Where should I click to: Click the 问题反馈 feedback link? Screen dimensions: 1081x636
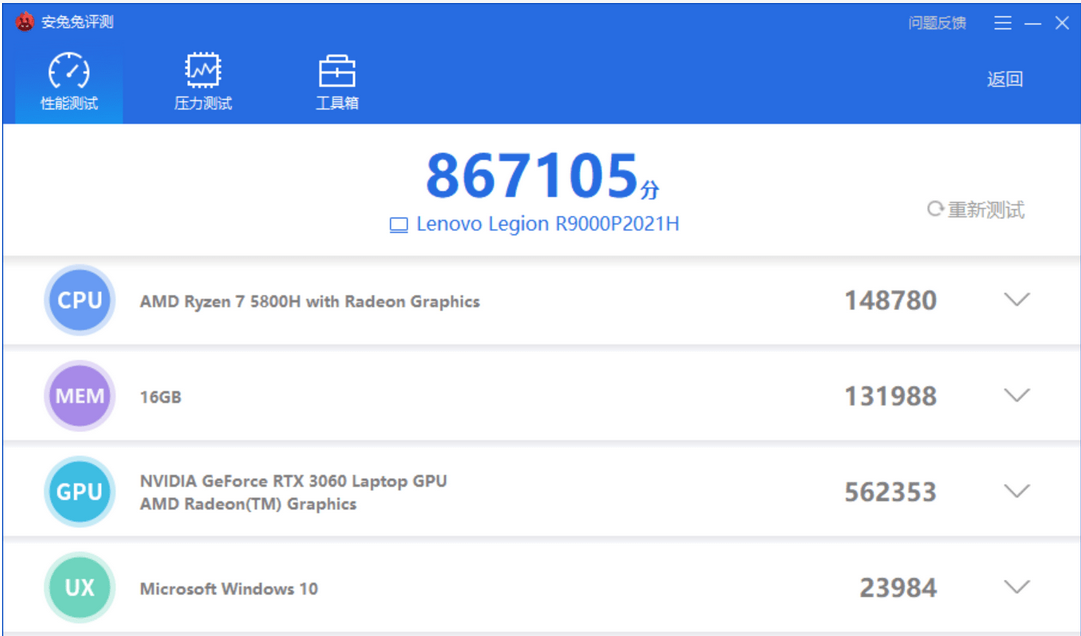[937, 23]
